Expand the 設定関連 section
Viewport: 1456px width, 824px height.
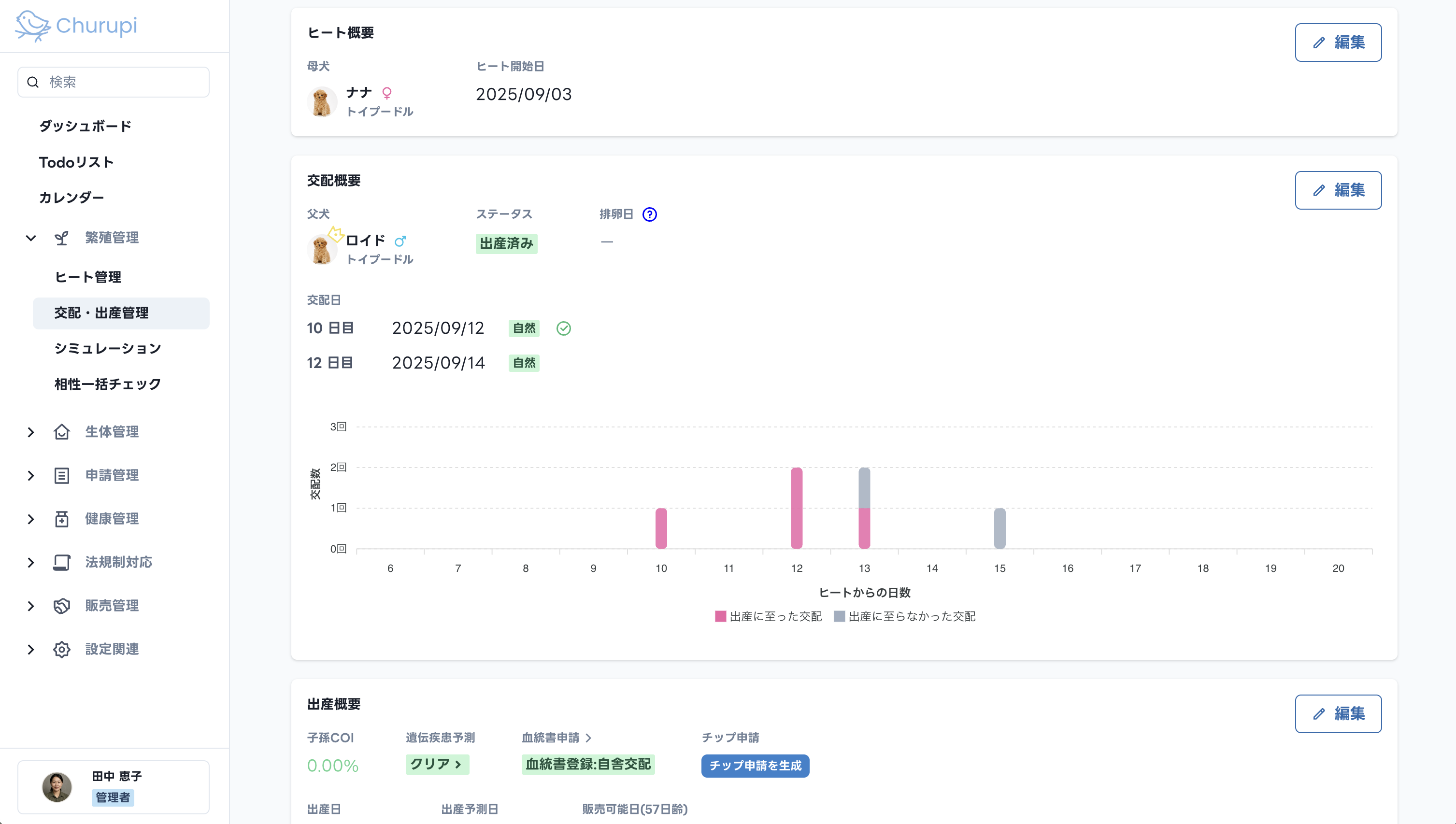30,649
